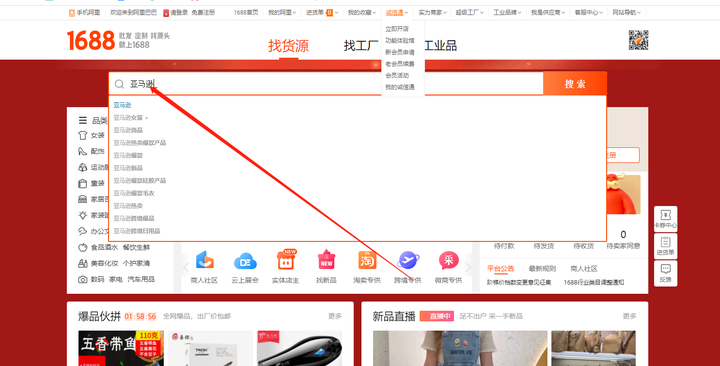Open the QR code image
The height and width of the screenshot is (366, 720).
[x=638, y=40]
